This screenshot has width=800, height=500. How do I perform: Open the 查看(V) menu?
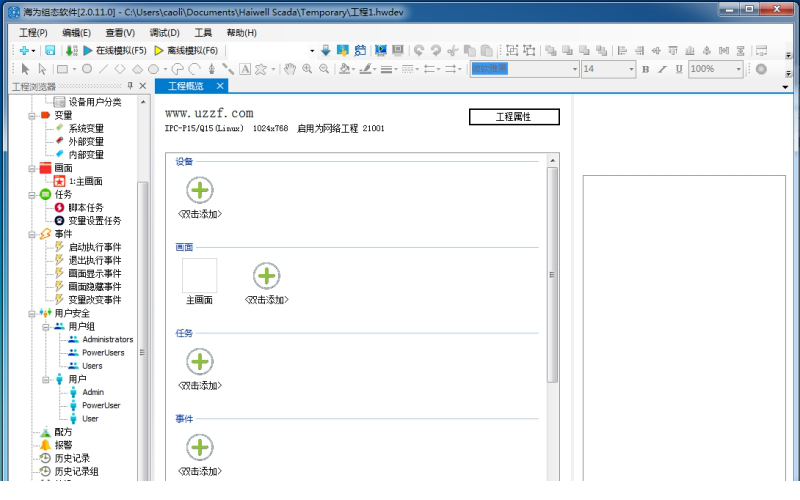pos(120,33)
